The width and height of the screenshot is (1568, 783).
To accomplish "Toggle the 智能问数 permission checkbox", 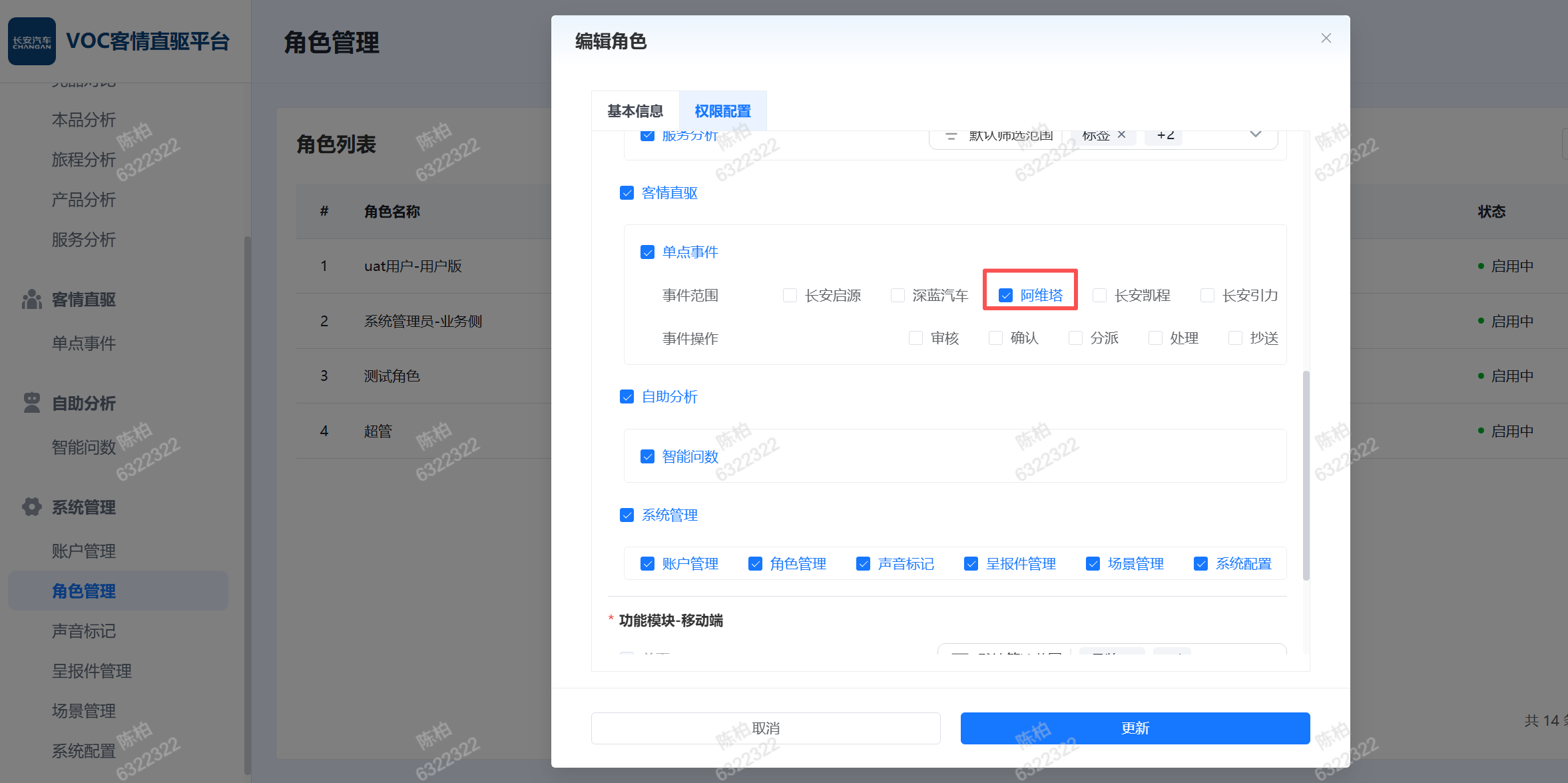I will click(647, 457).
